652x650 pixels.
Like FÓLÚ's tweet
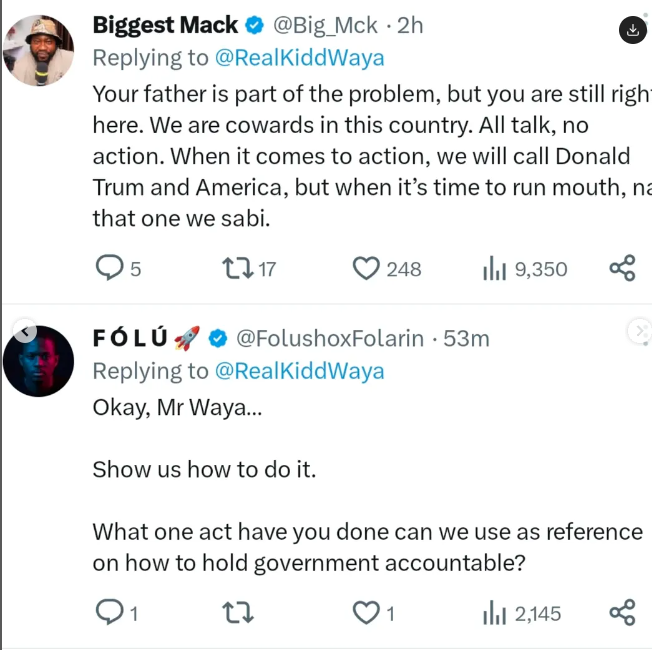(368, 612)
